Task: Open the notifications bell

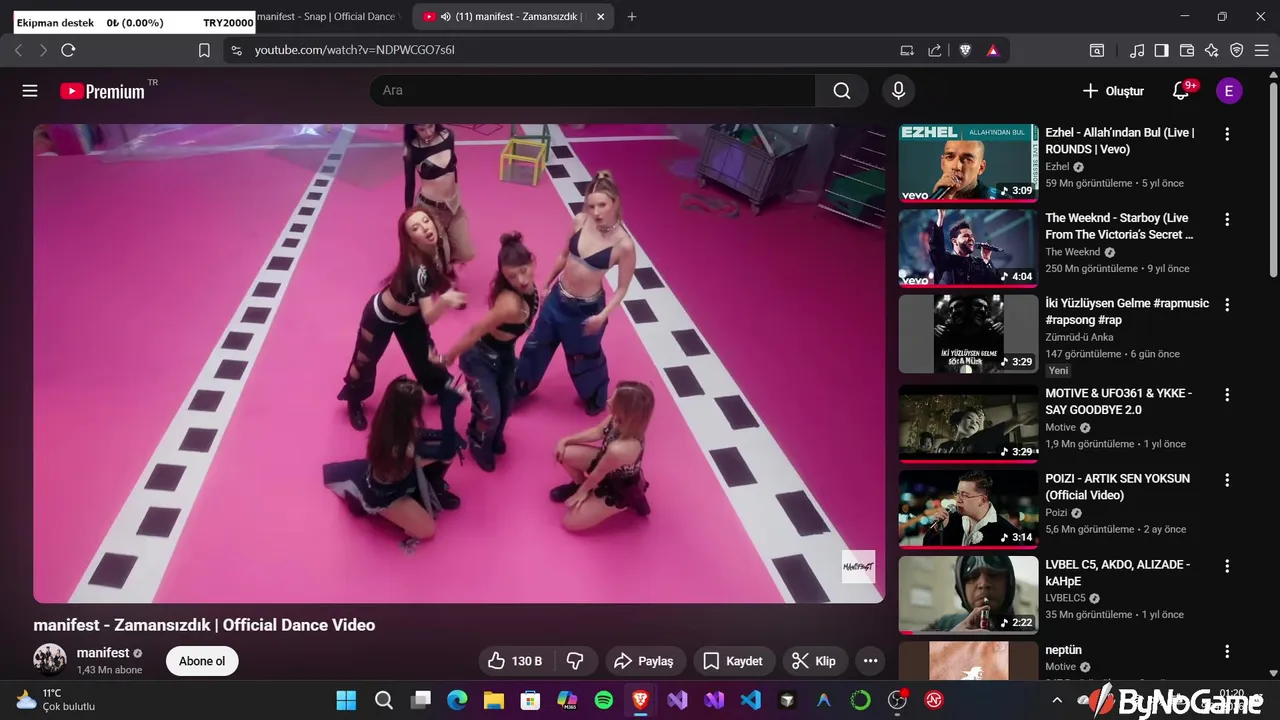Action: [1181, 91]
